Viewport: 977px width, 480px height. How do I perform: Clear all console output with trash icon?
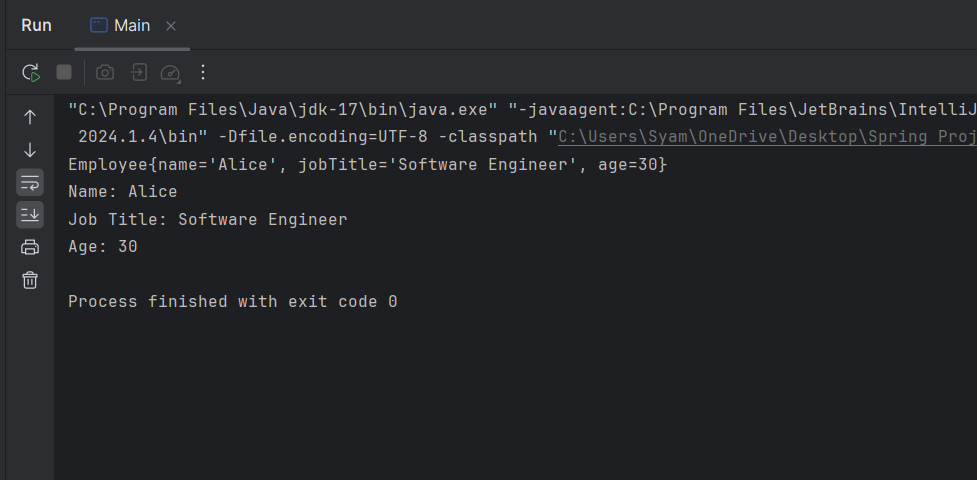click(30, 280)
